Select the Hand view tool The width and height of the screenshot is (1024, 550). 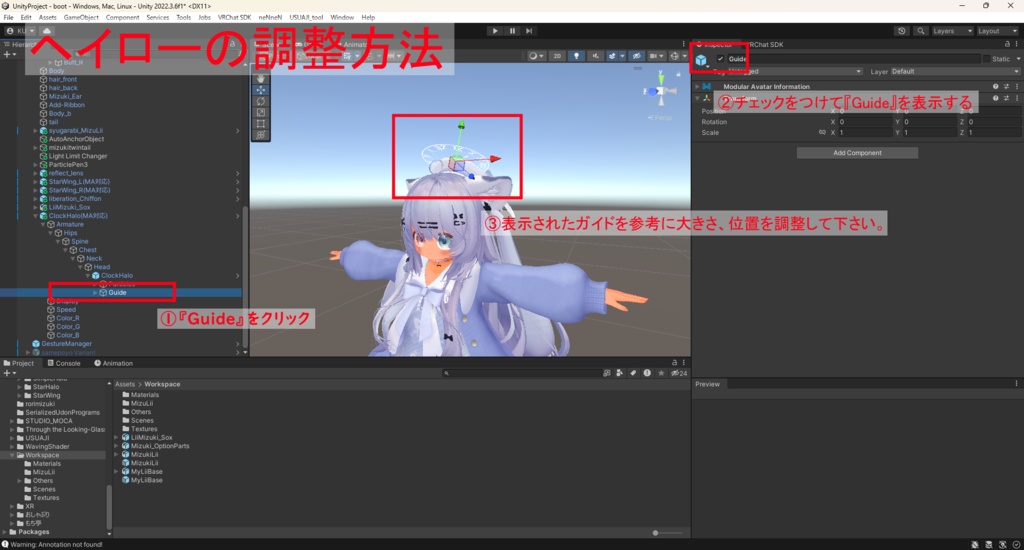coord(261,78)
